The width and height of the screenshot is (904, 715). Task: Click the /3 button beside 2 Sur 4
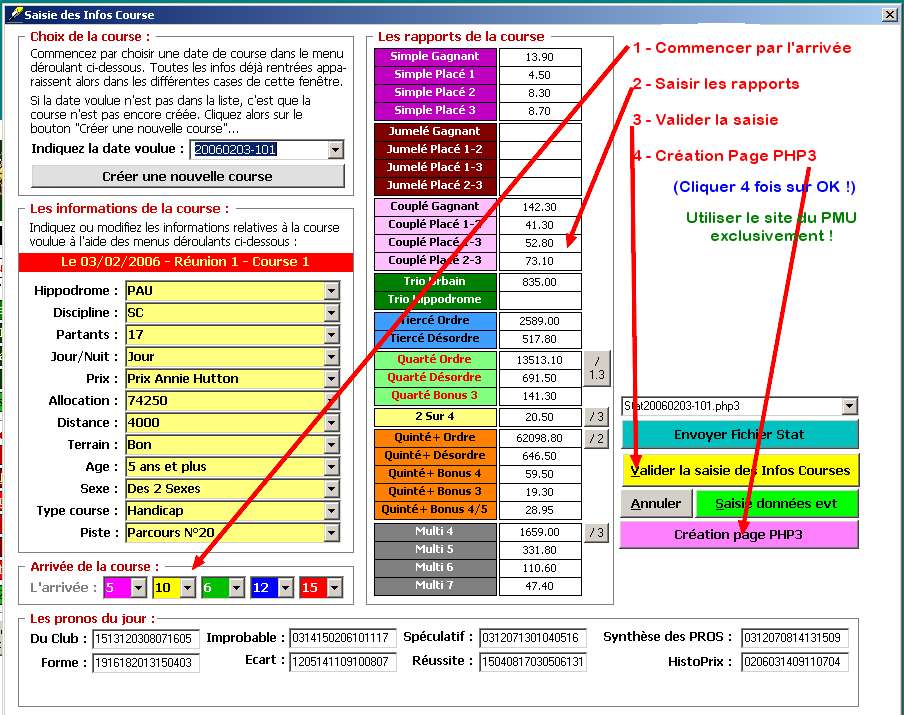coord(597,417)
